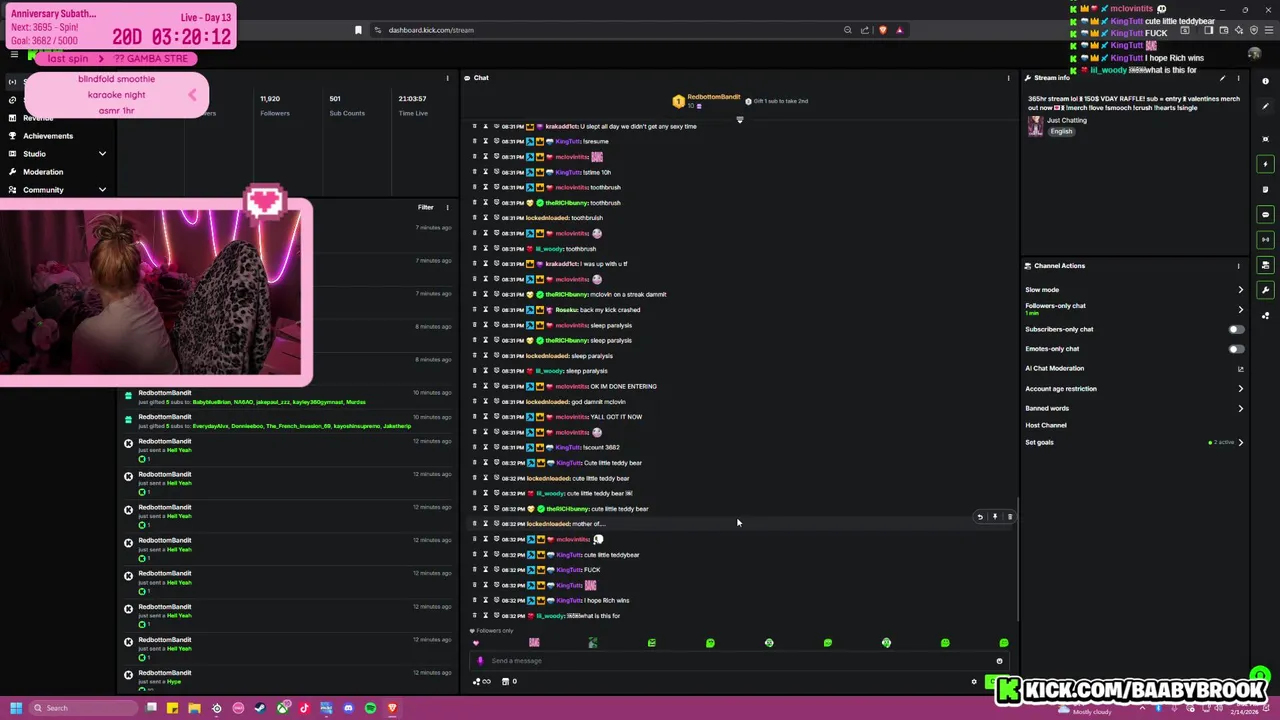Open File Explorer from the taskbar
This screenshot has height=720, width=1280.
coord(194,708)
